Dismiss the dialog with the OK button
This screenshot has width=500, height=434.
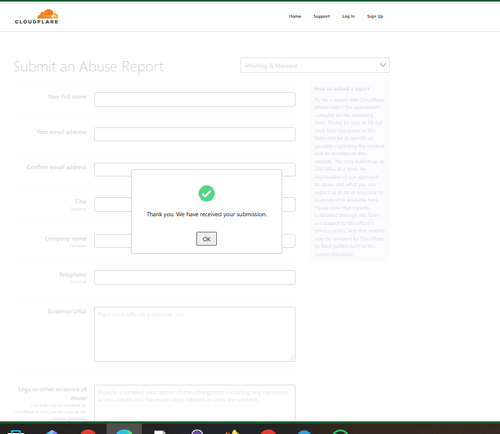tap(206, 239)
